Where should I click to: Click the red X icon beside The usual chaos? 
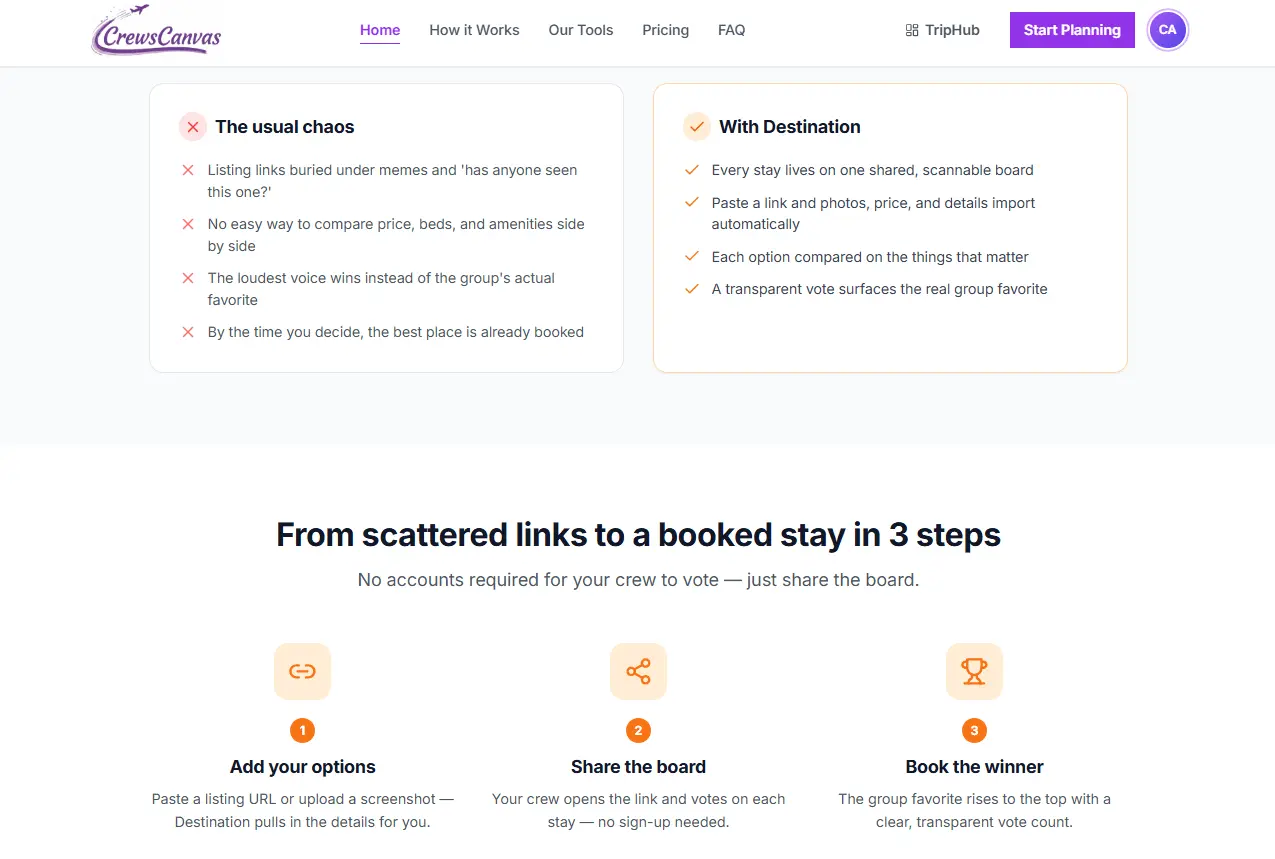pyautogui.click(x=193, y=127)
